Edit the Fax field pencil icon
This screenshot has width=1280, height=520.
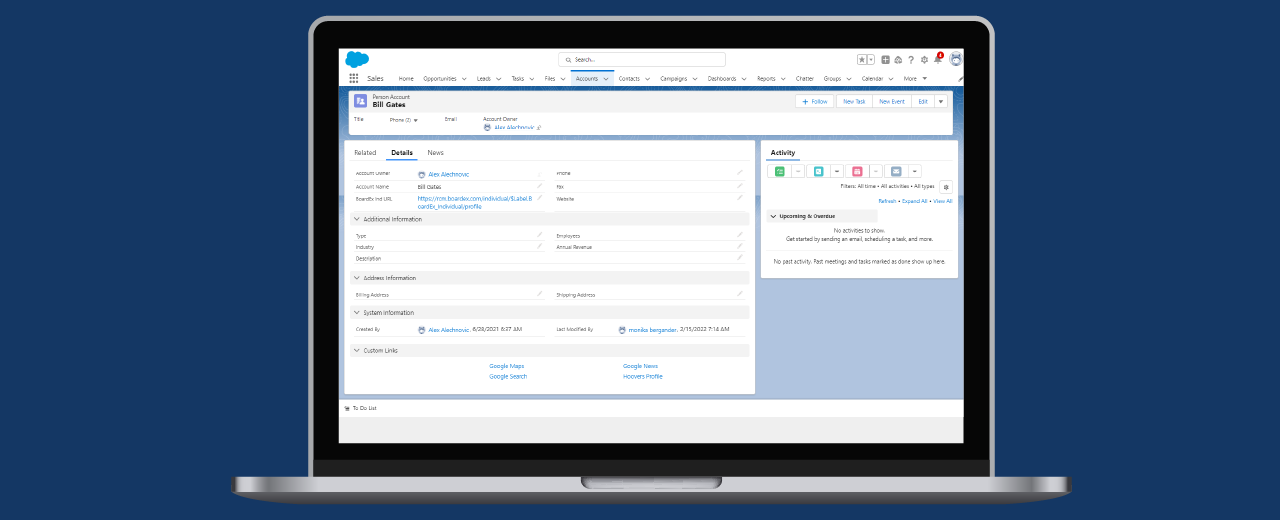click(x=740, y=186)
